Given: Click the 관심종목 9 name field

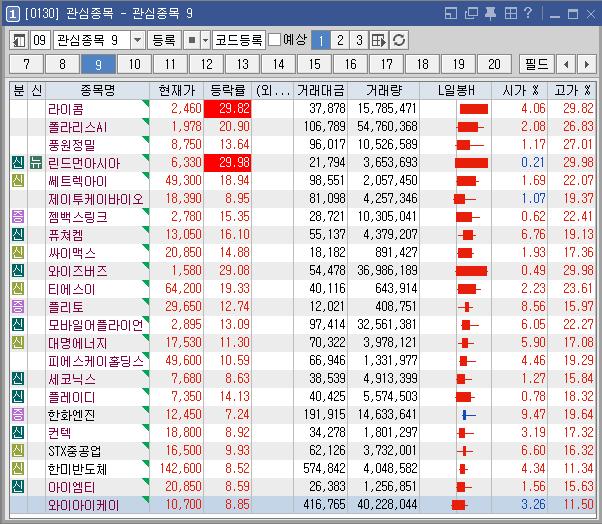Looking at the screenshot, I should coord(92,40).
